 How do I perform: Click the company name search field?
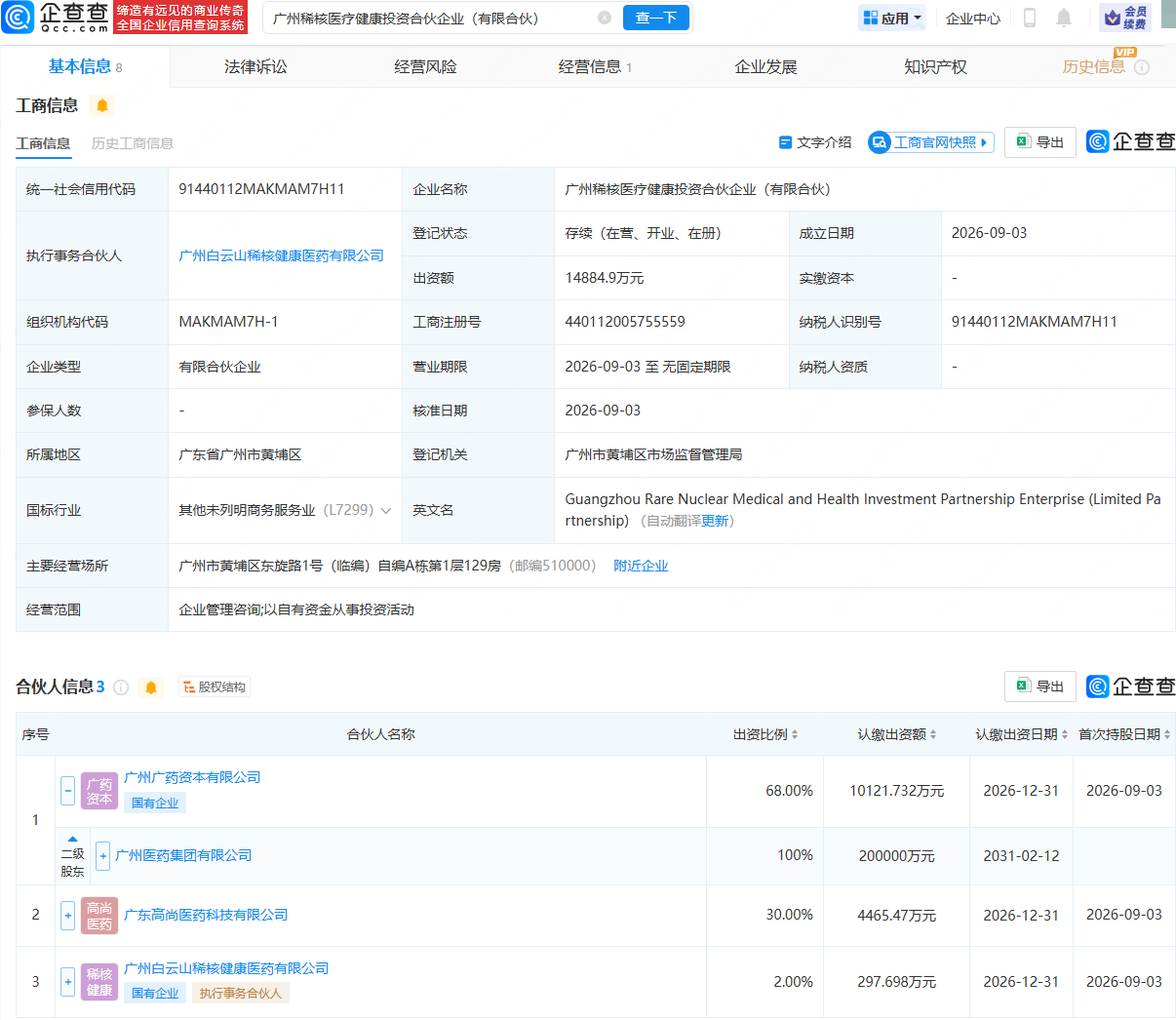[x=431, y=18]
